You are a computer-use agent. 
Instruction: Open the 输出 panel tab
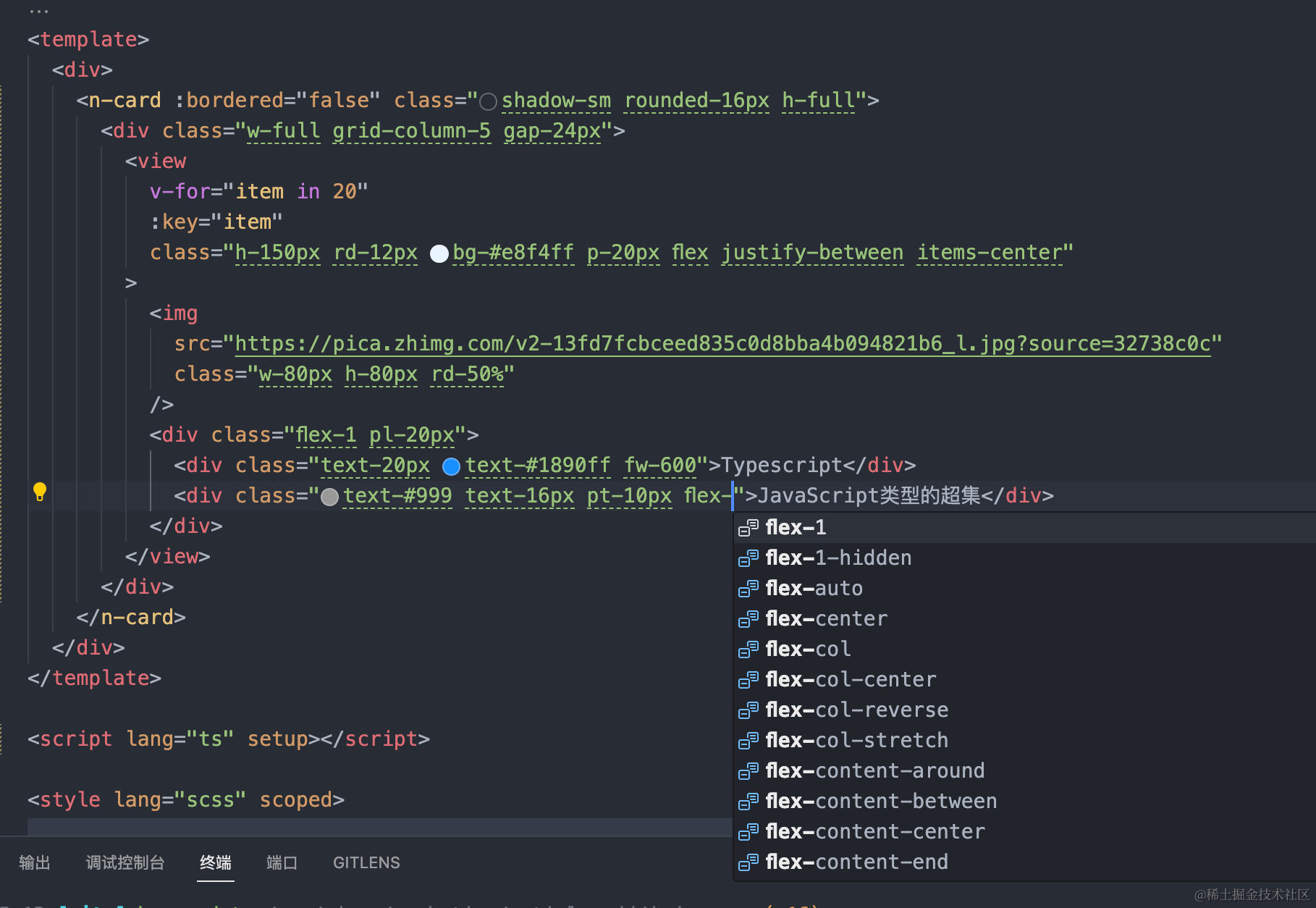coord(35,862)
